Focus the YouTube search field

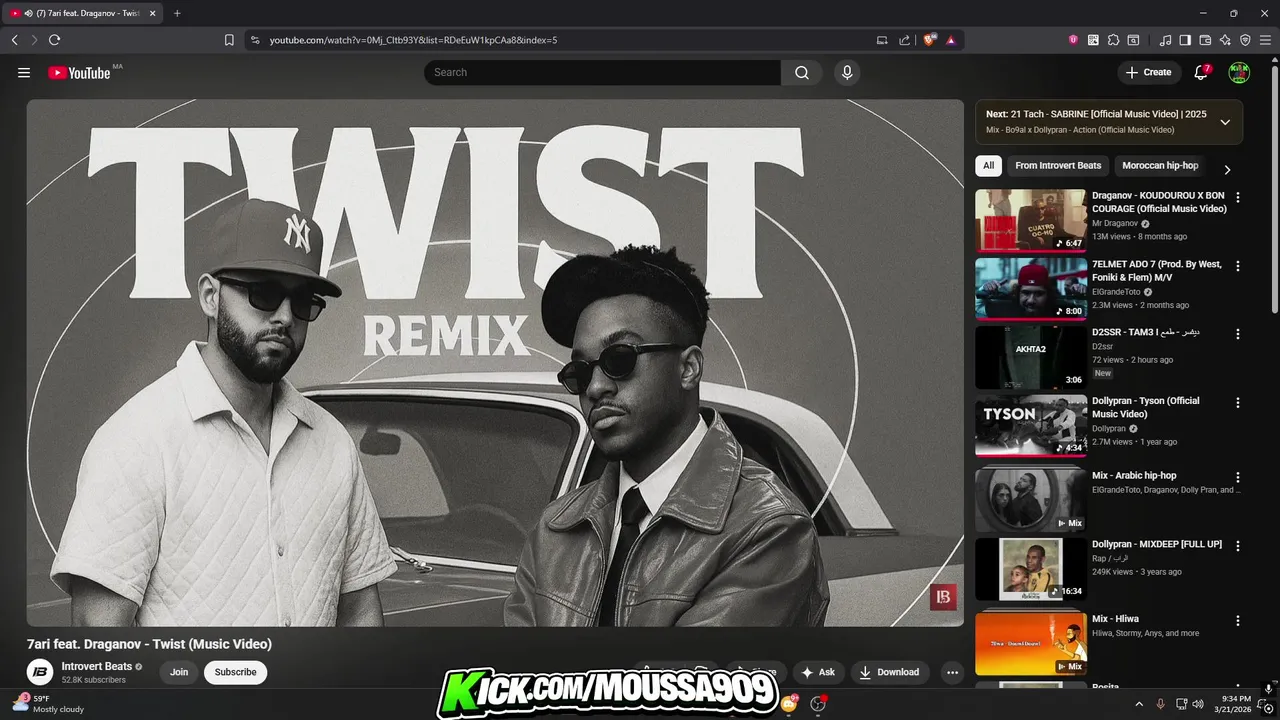pyautogui.click(x=602, y=72)
